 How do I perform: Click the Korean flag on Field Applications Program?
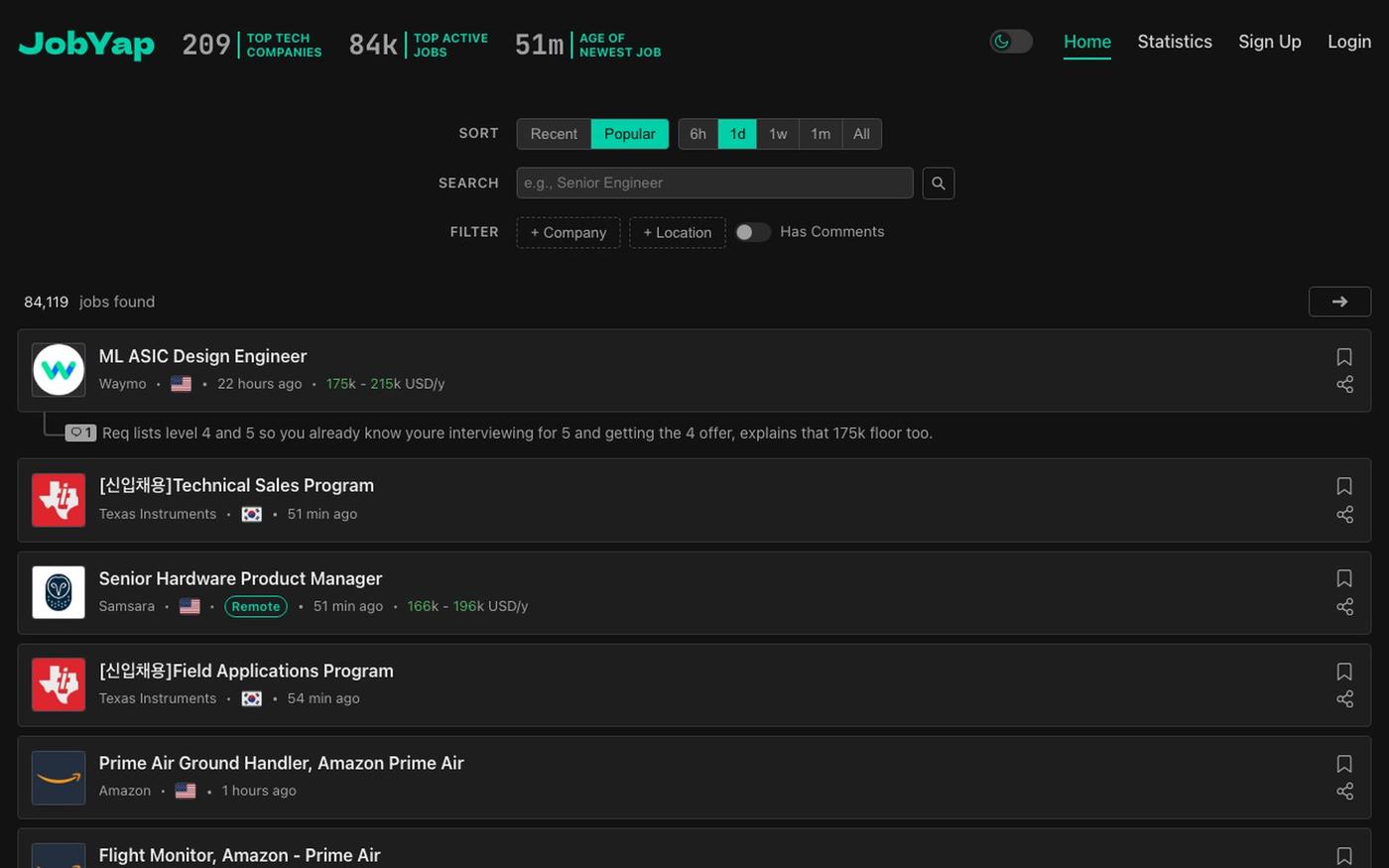252,698
